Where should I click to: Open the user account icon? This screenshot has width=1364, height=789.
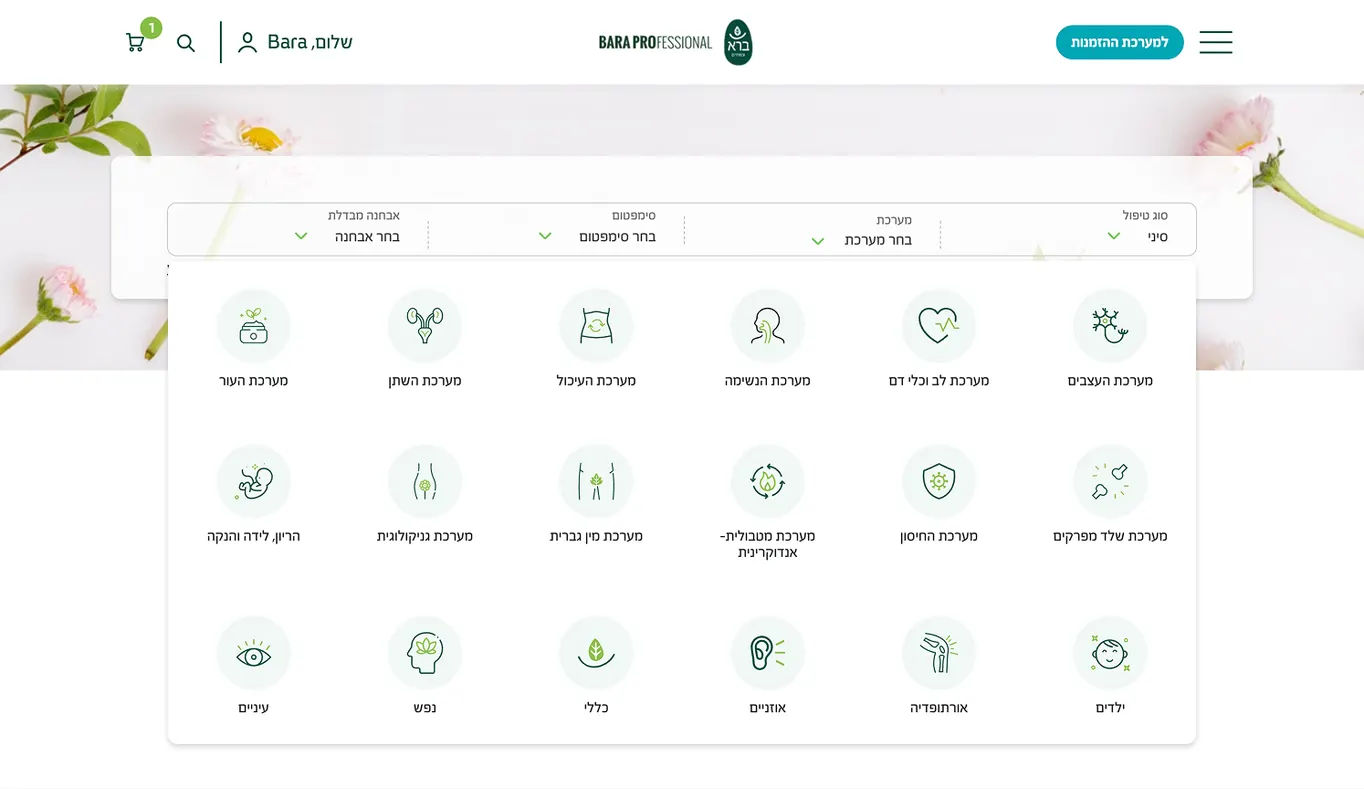tap(247, 42)
